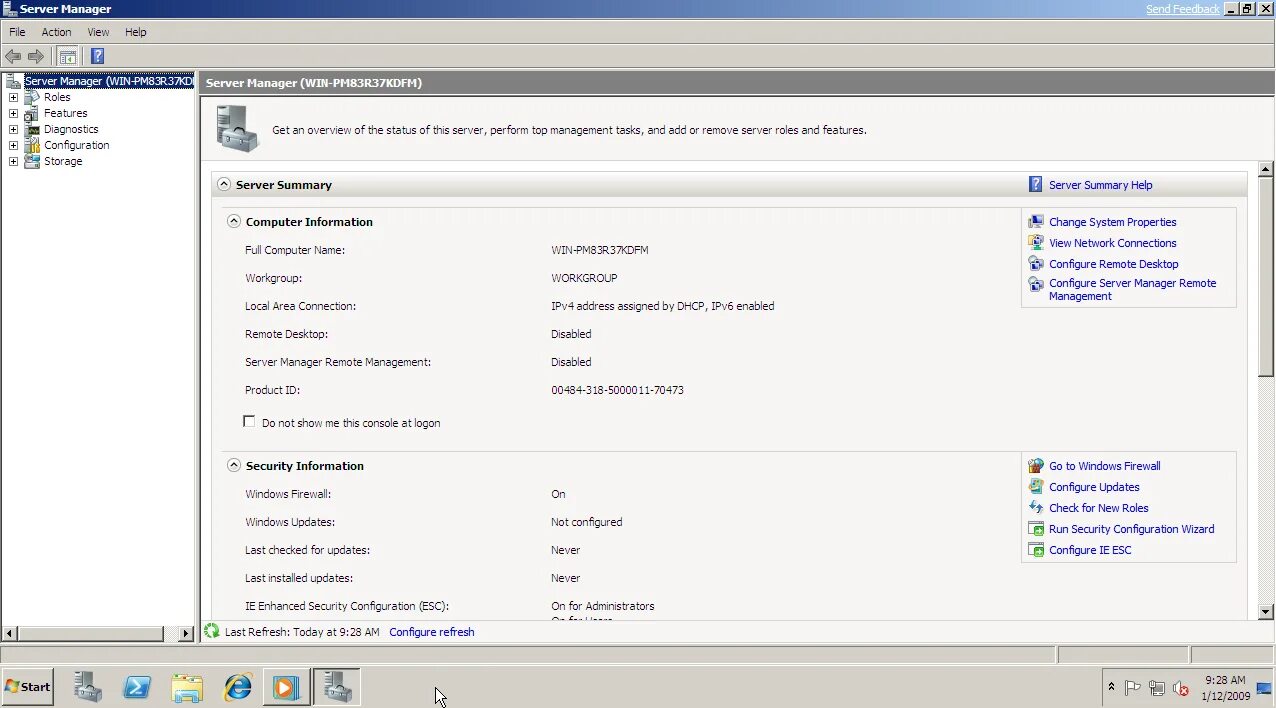Click the Send Feedback link
The width and height of the screenshot is (1276, 708).
pos(1183,9)
